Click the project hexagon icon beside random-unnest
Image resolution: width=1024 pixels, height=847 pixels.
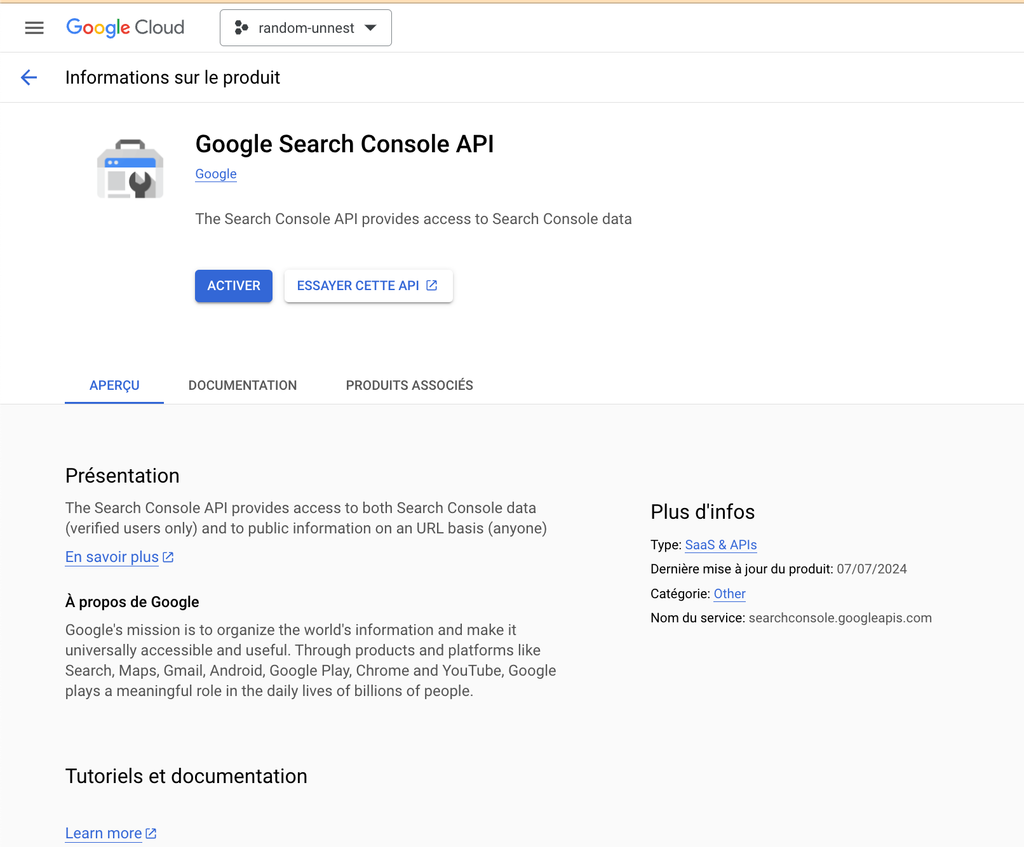[241, 27]
